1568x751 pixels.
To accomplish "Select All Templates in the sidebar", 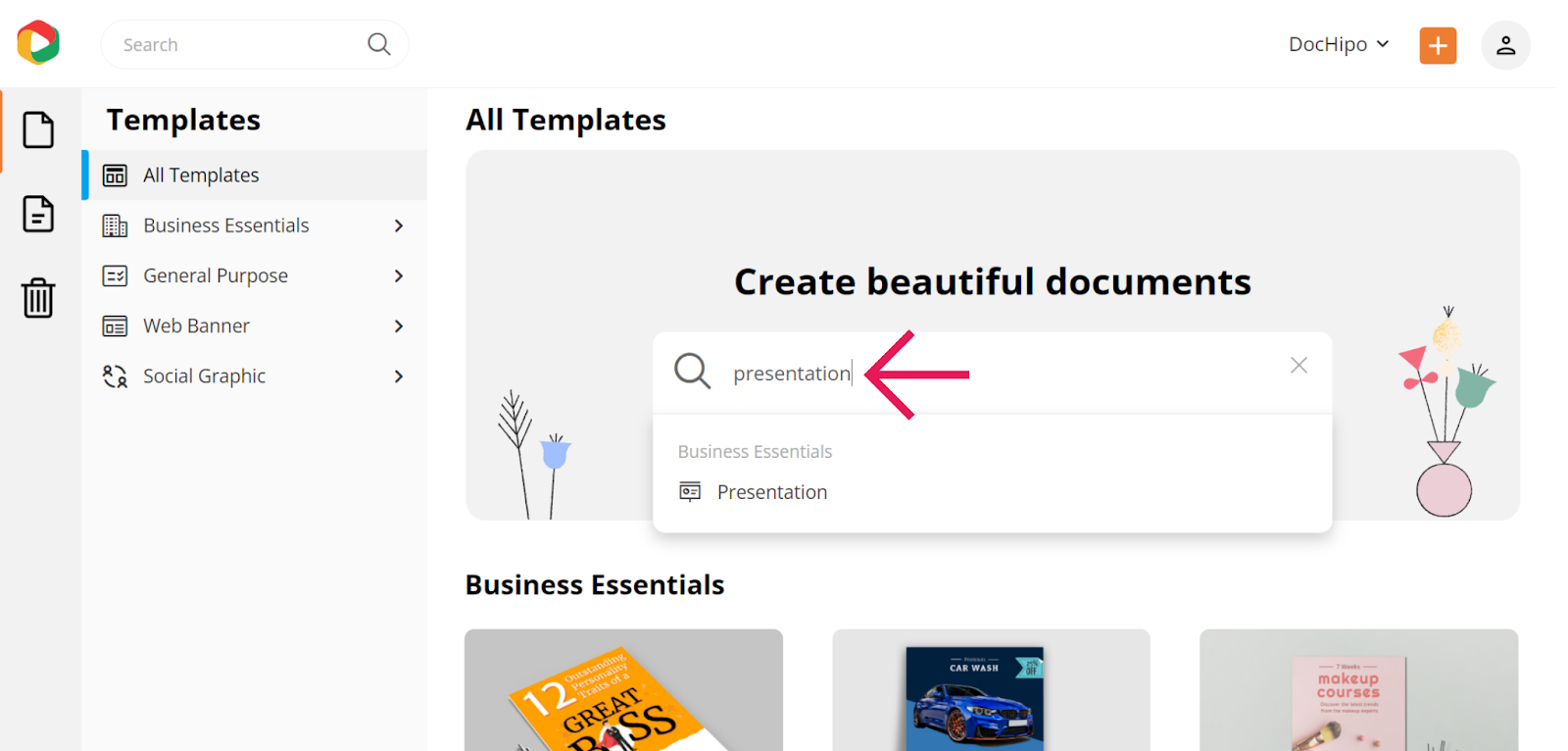I will click(x=255, y=175).
